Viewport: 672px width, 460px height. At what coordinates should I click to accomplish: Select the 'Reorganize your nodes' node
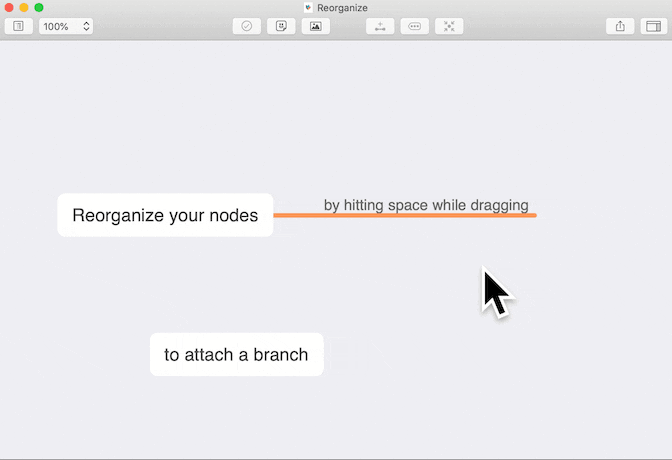click(x=165, y=215)
